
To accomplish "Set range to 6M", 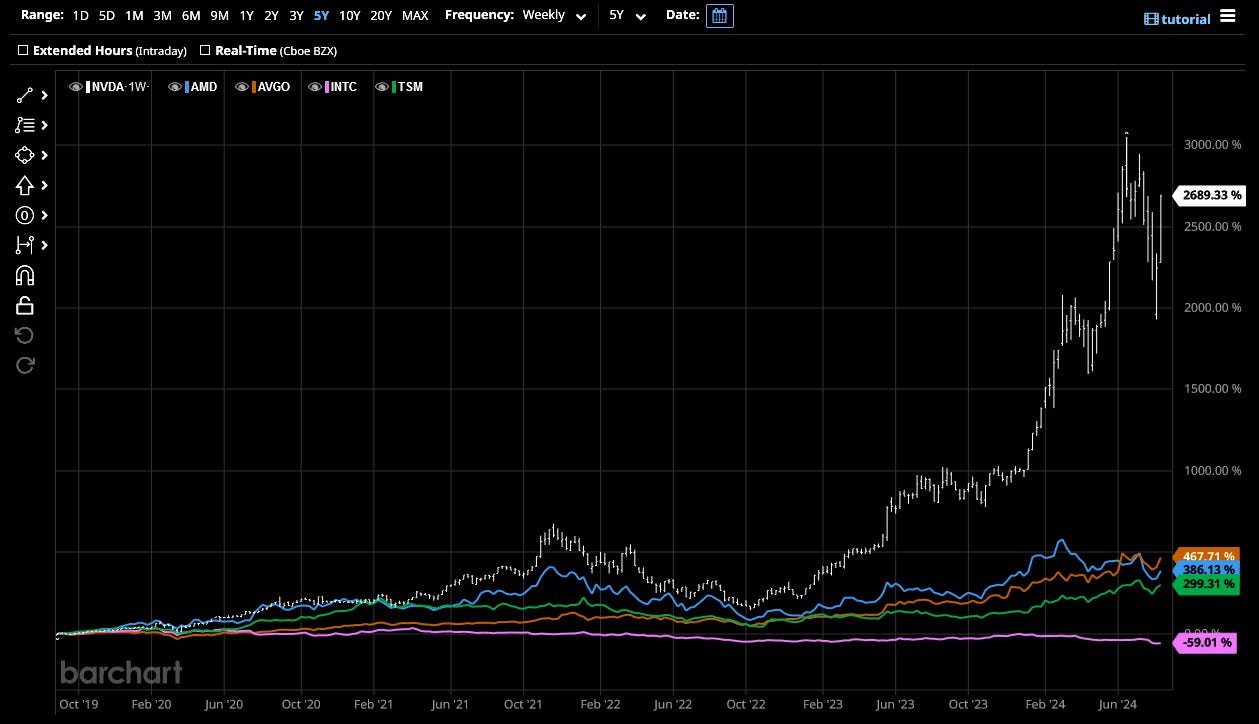I will click(191, 16).
